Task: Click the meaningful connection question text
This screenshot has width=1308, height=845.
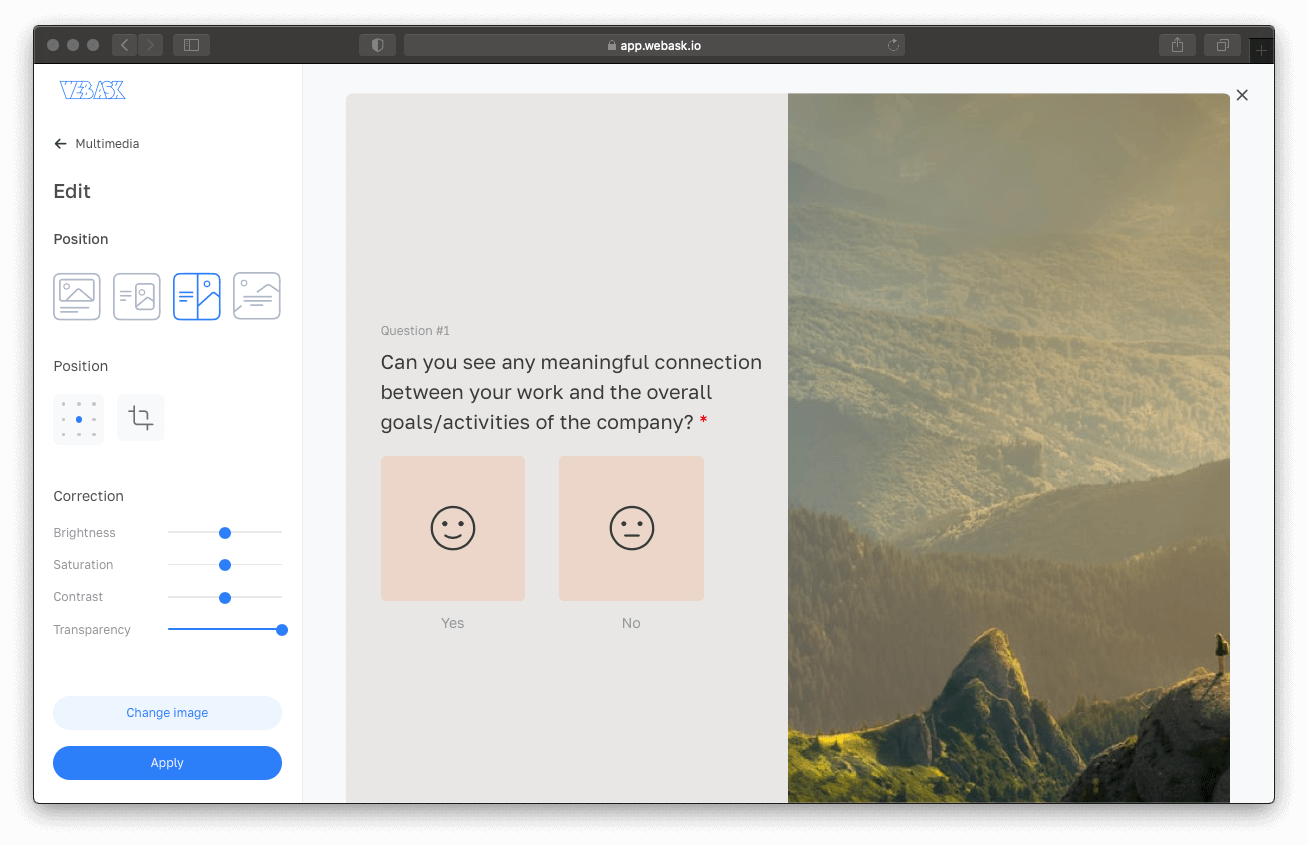Action: tap(571, 392)
